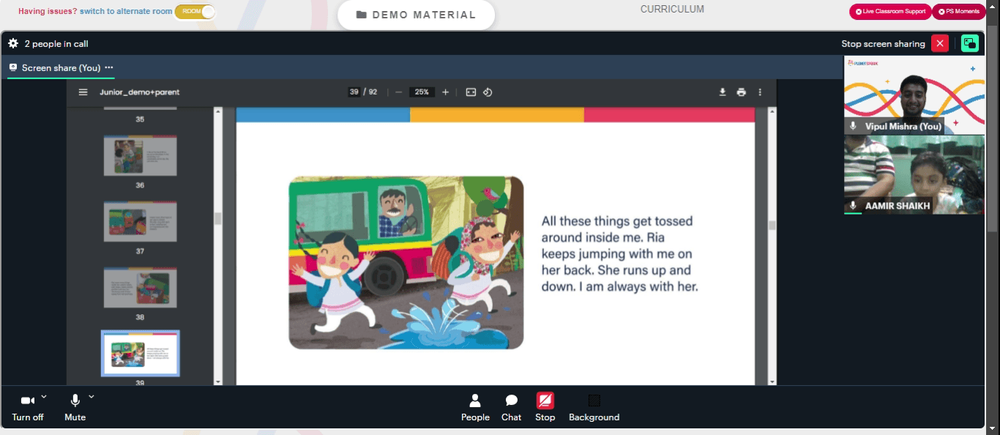Click the 25% zoom level field

pos(422,92)
